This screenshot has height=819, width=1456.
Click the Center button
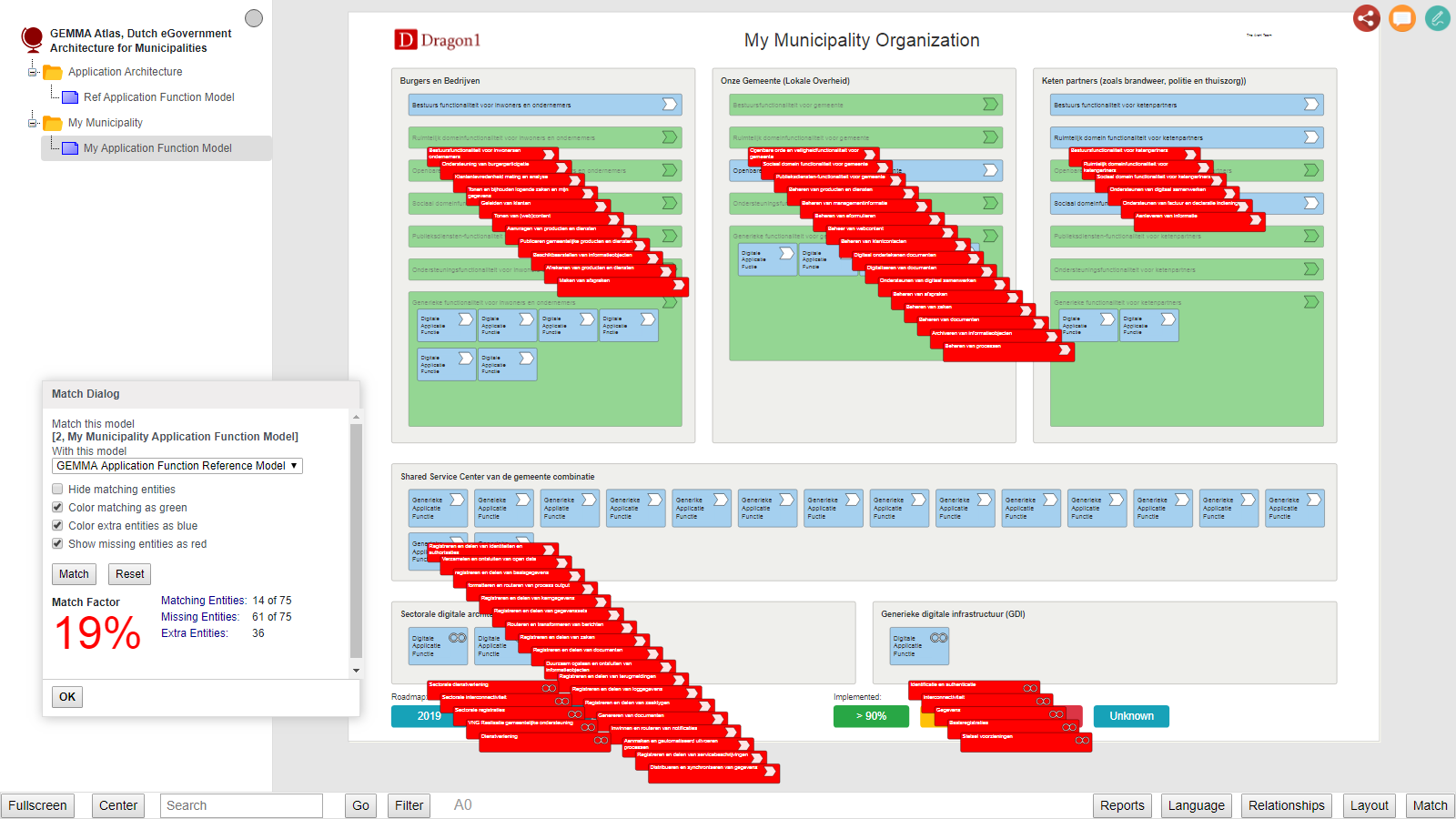point(118,805)
